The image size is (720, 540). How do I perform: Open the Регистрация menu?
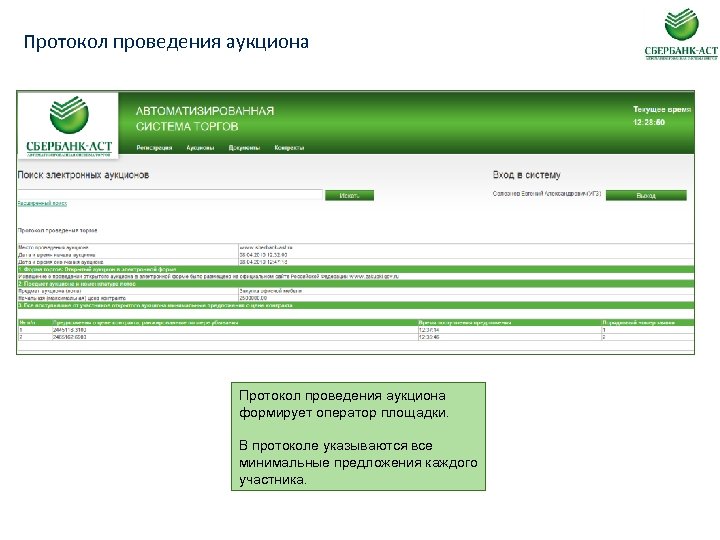pos(154,148)
